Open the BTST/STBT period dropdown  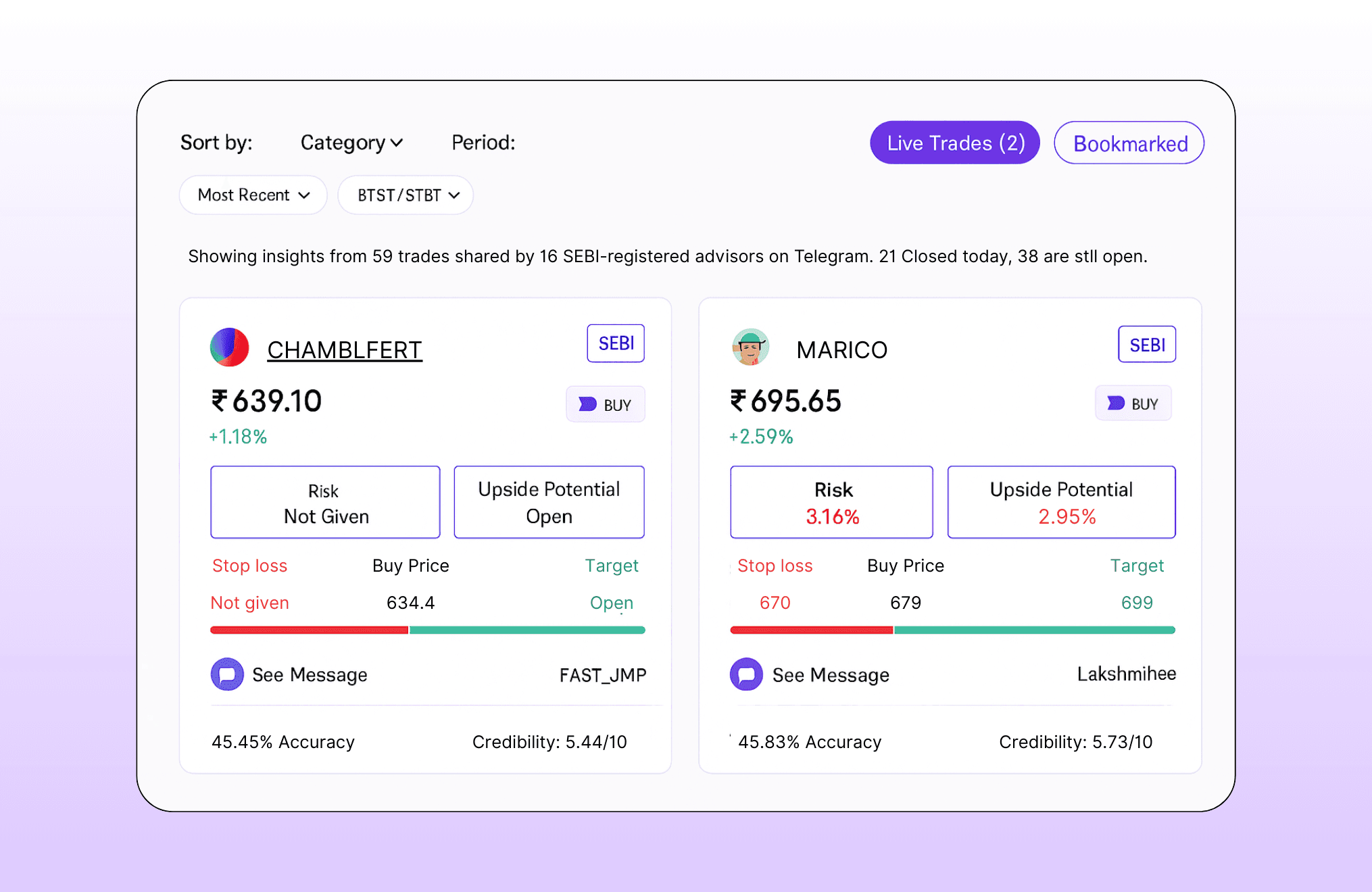pyautogui.click(x=406, y=195)
